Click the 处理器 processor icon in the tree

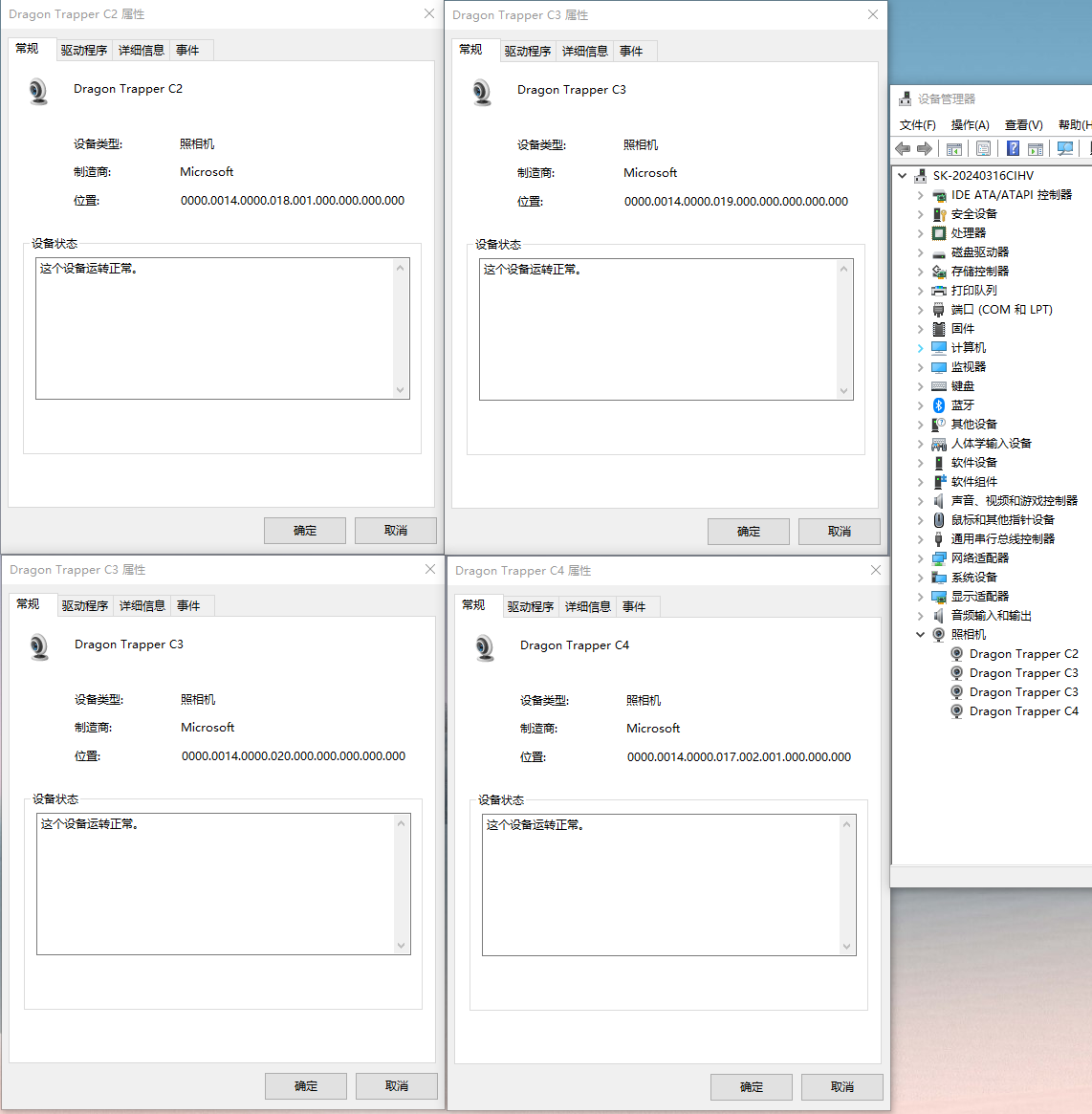(939, 233)
